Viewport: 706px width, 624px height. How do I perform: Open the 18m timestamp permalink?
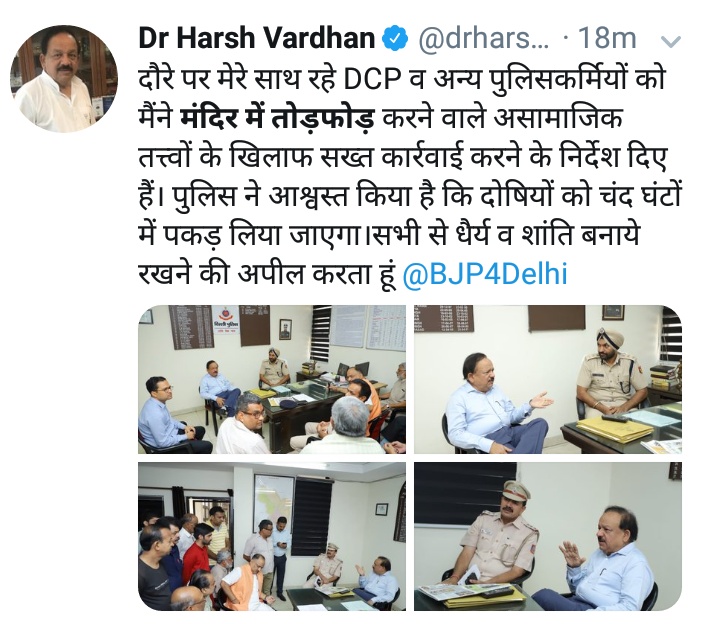(x=607, y=39)
